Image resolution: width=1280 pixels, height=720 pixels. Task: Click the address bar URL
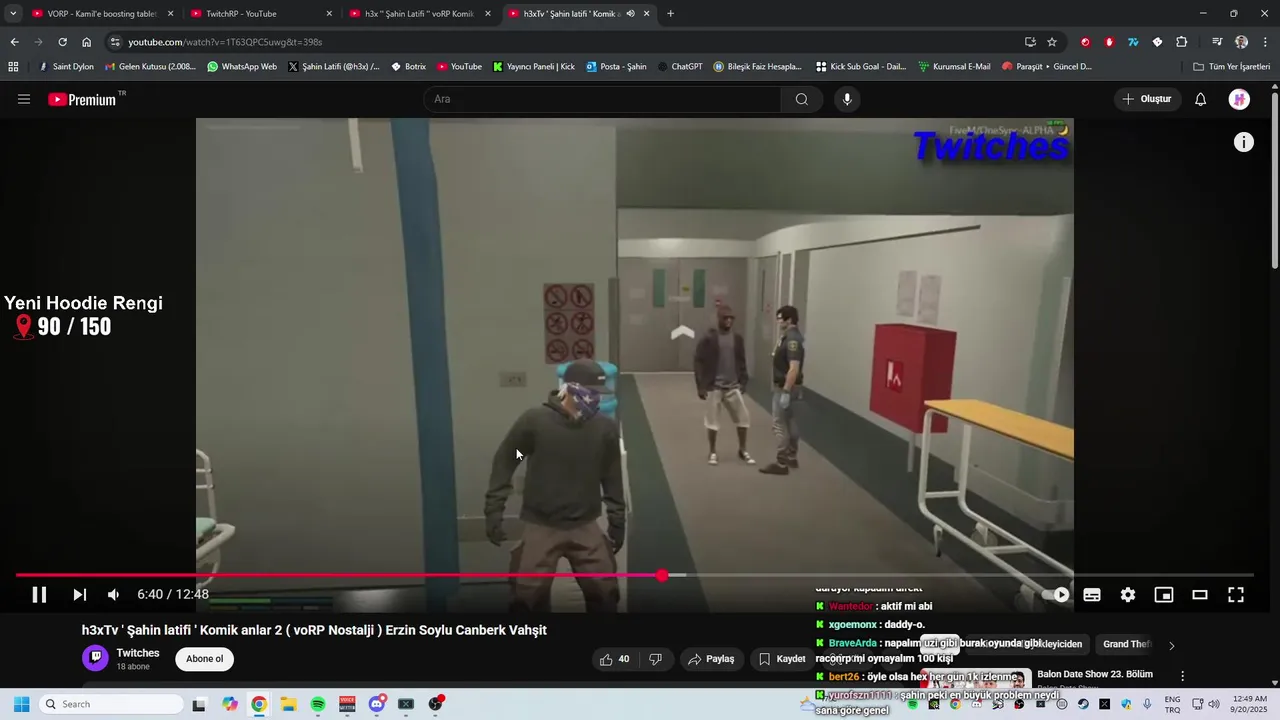(x=225, y=42)
